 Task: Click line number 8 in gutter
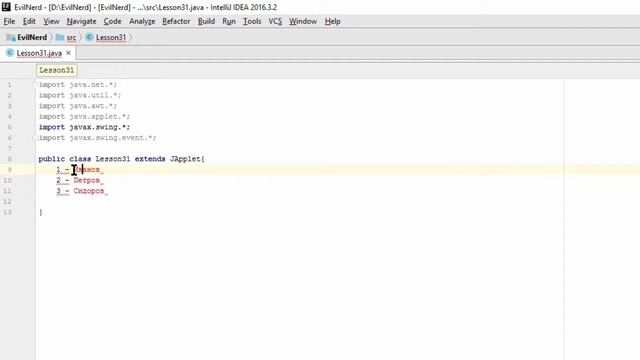click(x=9, y=159)
